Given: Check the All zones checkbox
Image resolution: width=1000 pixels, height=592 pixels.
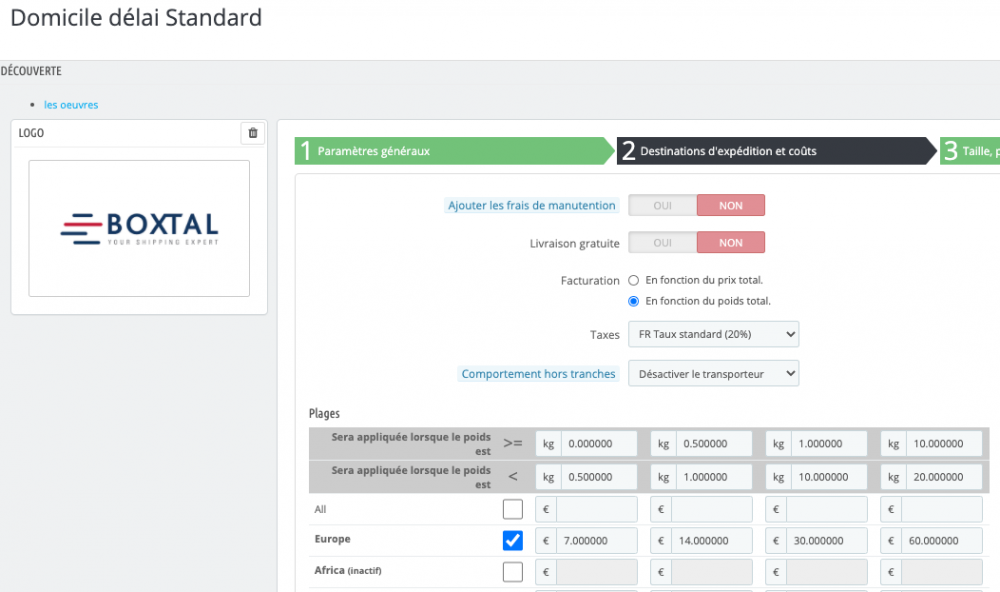Looking at the screenshot, I should pyautogui.click(x=513, y=510).
